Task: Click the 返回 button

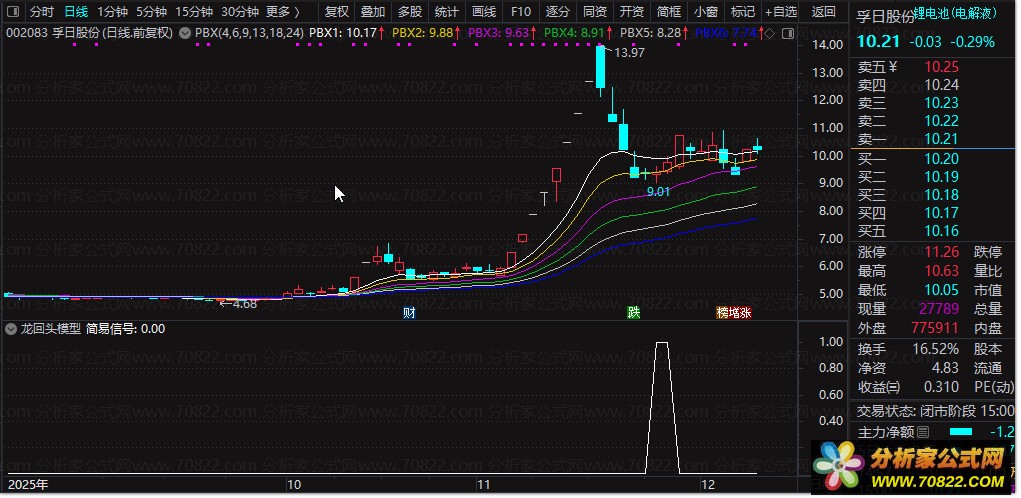Action: click(x=824, y=12)
